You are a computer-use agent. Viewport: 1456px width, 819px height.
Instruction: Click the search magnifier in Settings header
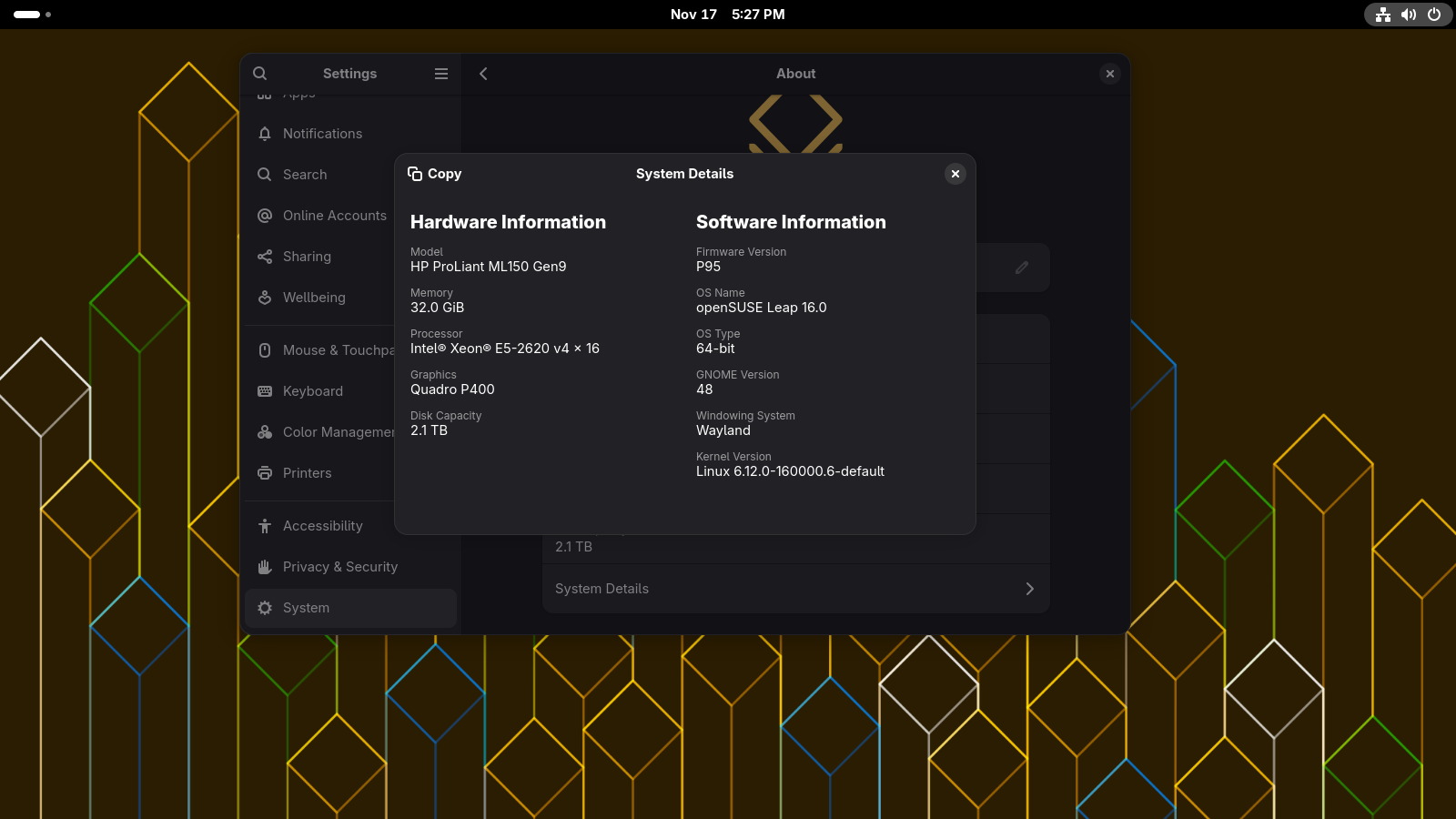pyautogui.click(x=260, y=74)
